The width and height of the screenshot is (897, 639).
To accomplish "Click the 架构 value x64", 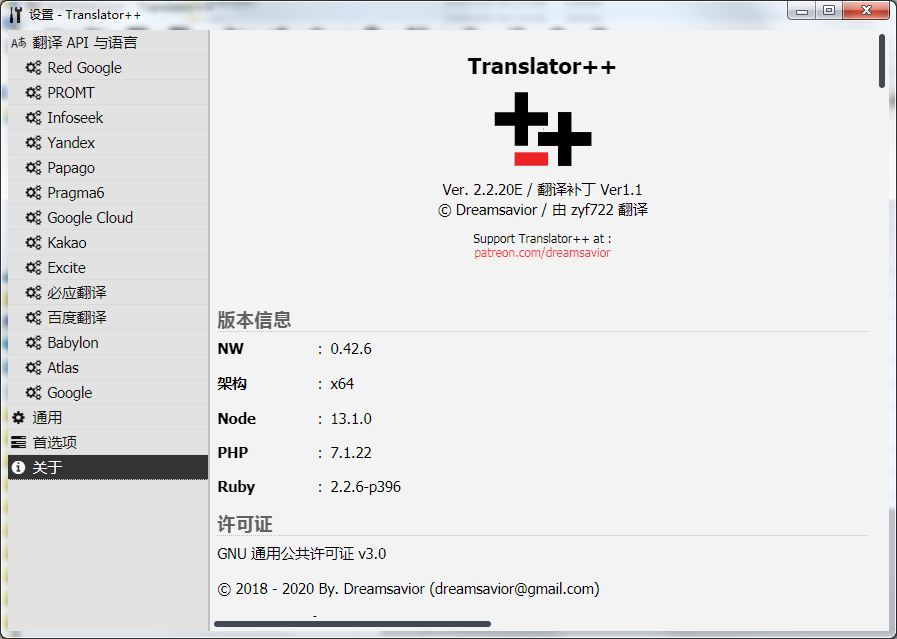I will (342, 384).
